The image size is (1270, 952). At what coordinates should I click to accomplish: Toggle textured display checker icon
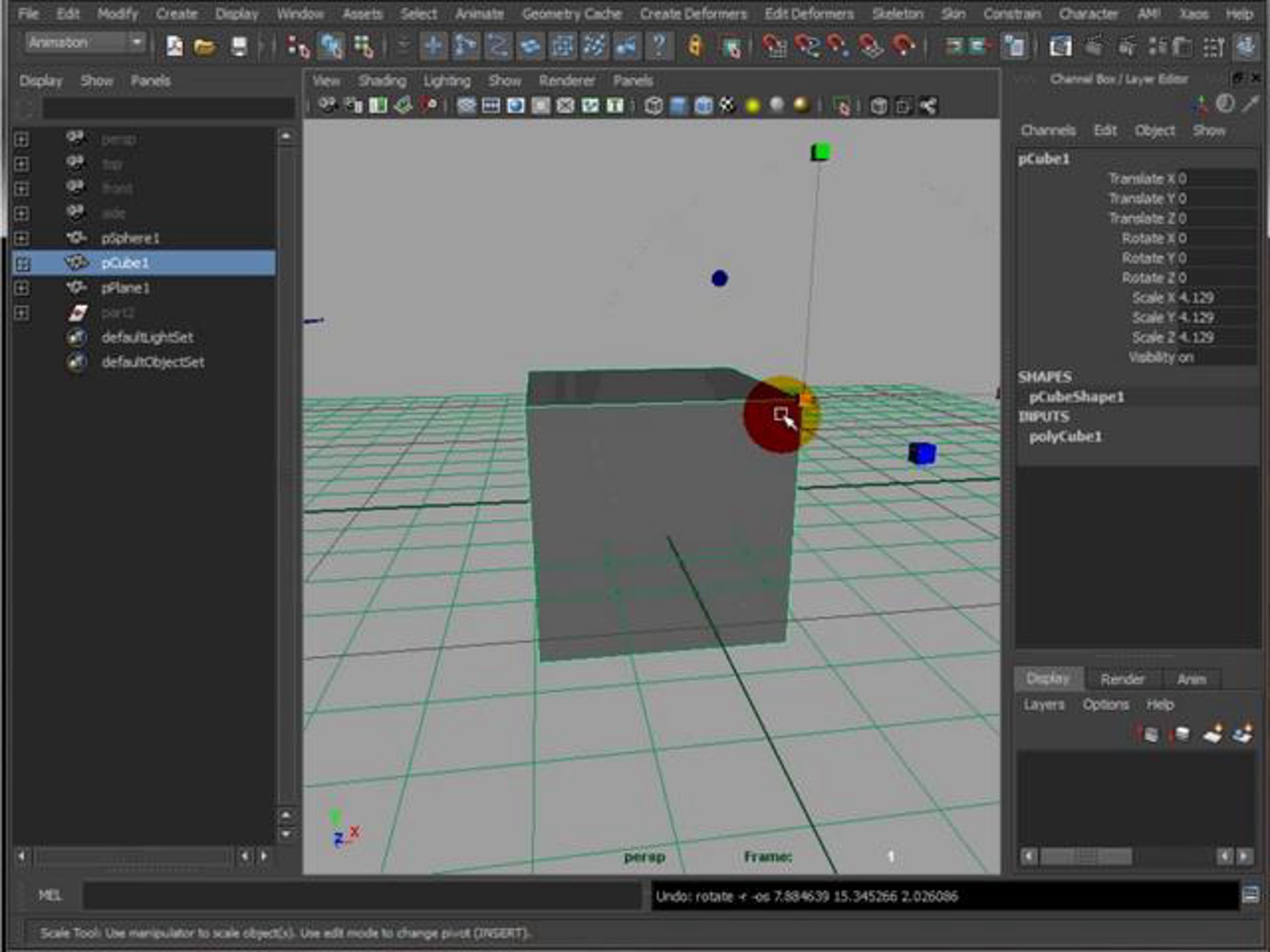(728, 106)
